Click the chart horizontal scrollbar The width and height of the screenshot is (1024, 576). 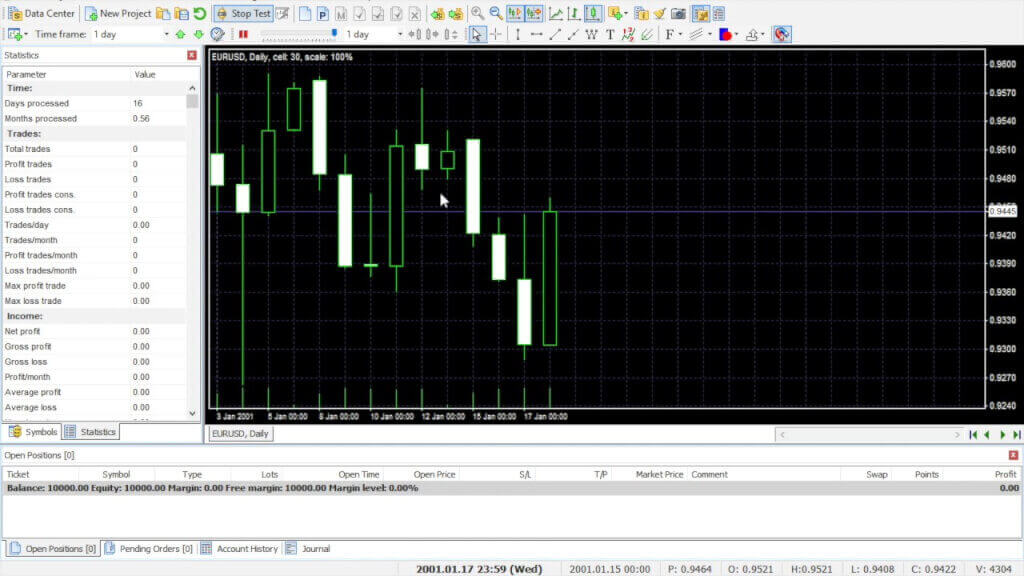click(x=869, y=434)
